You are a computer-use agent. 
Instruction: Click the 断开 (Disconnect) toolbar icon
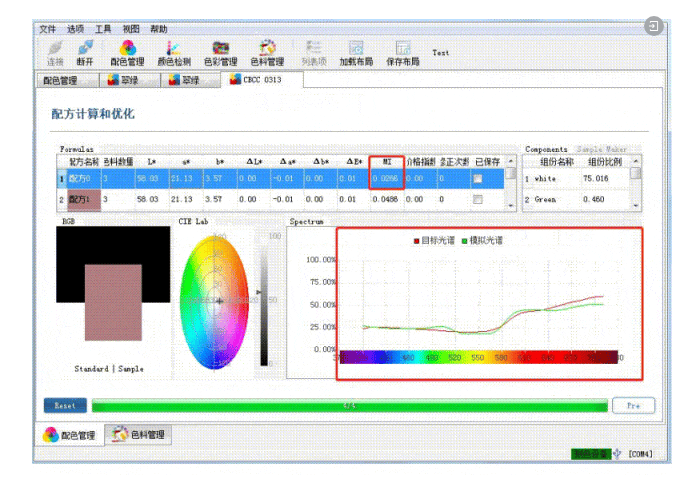point(86,50)
